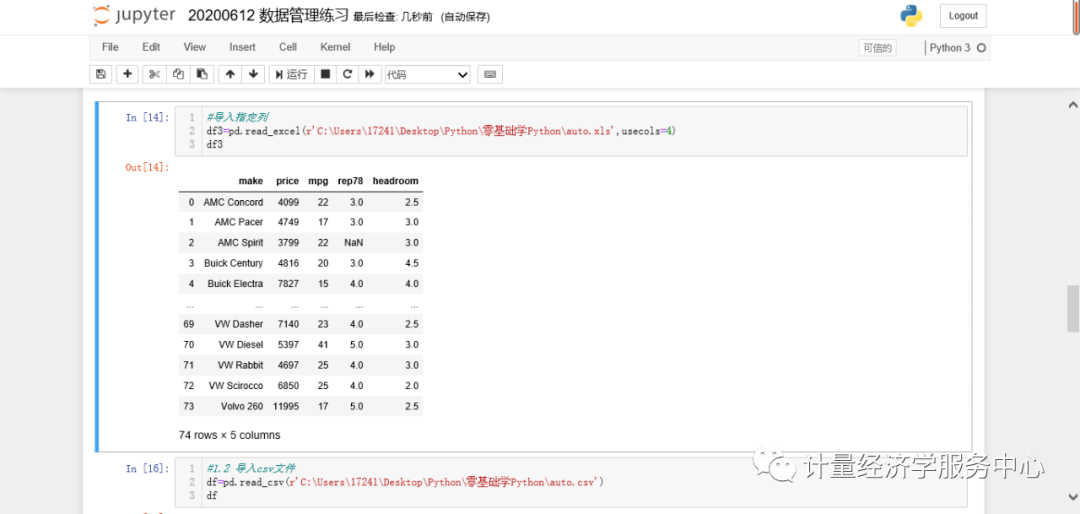This screenshot has width=1080, height=514.
Task: Click the Python logo icon
Action: (x=911, y=16)
